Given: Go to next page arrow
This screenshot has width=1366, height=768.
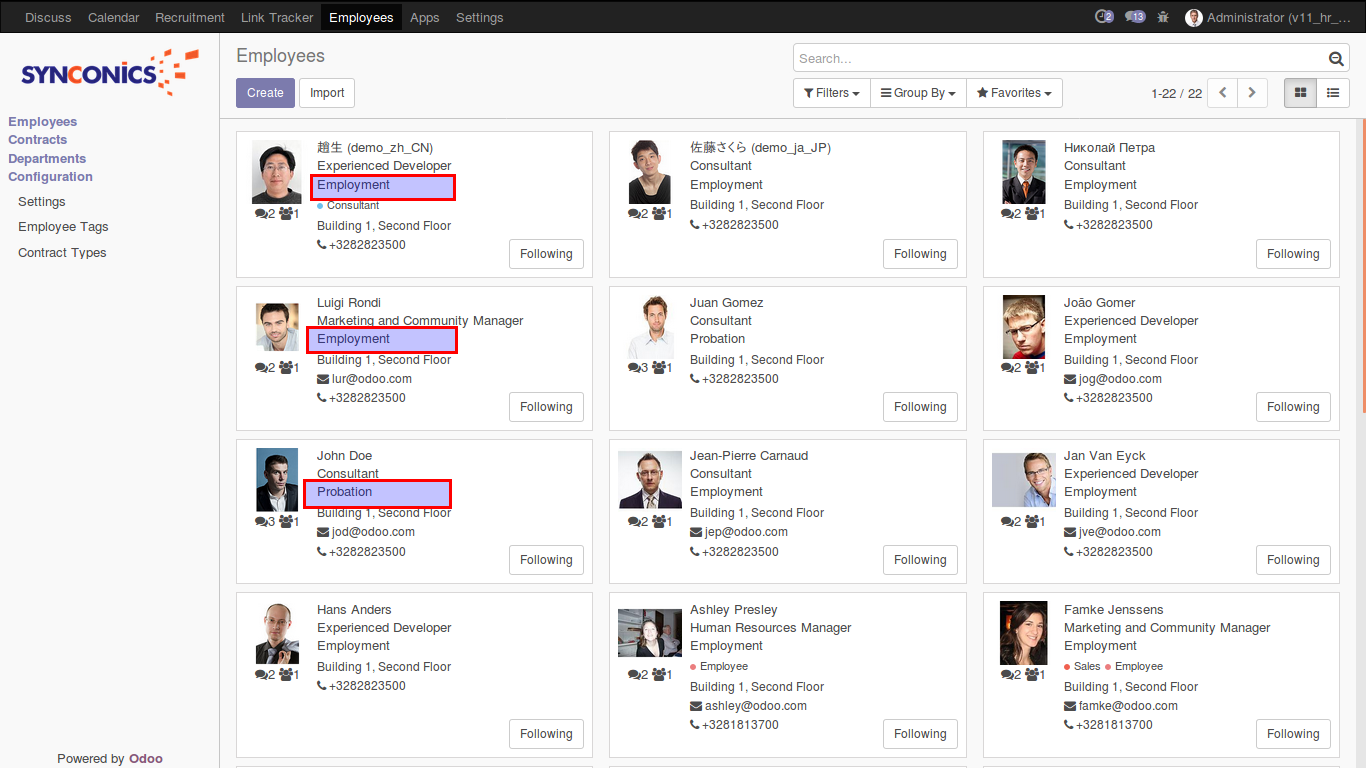Looking at the screenshot, I should (1252, 93).
